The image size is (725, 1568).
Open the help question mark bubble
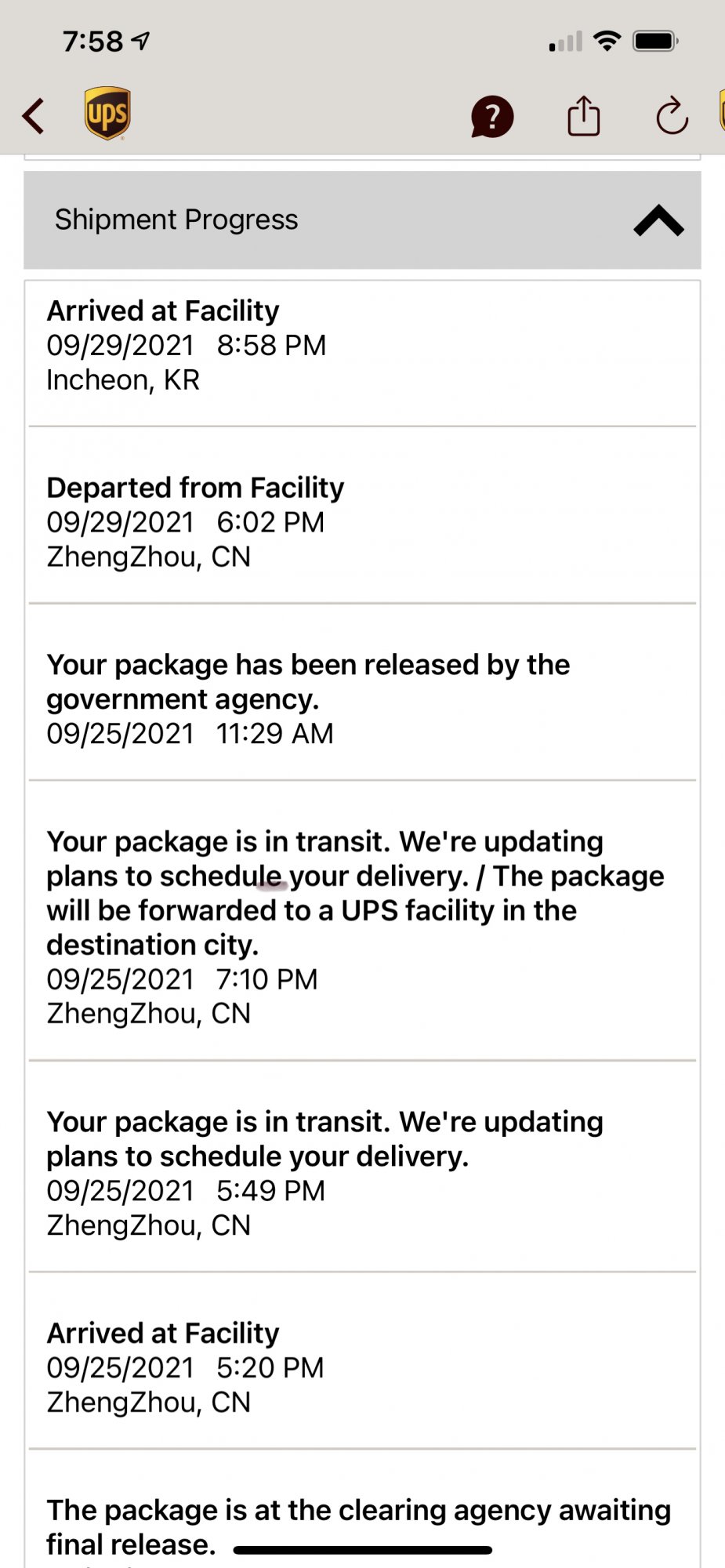click(x=491, y=117)
